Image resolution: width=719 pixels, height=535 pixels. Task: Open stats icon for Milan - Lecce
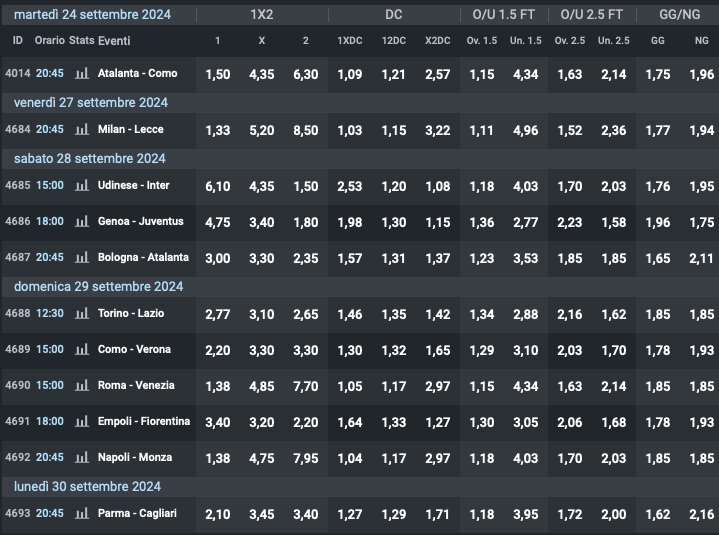[x=82, y=129]
